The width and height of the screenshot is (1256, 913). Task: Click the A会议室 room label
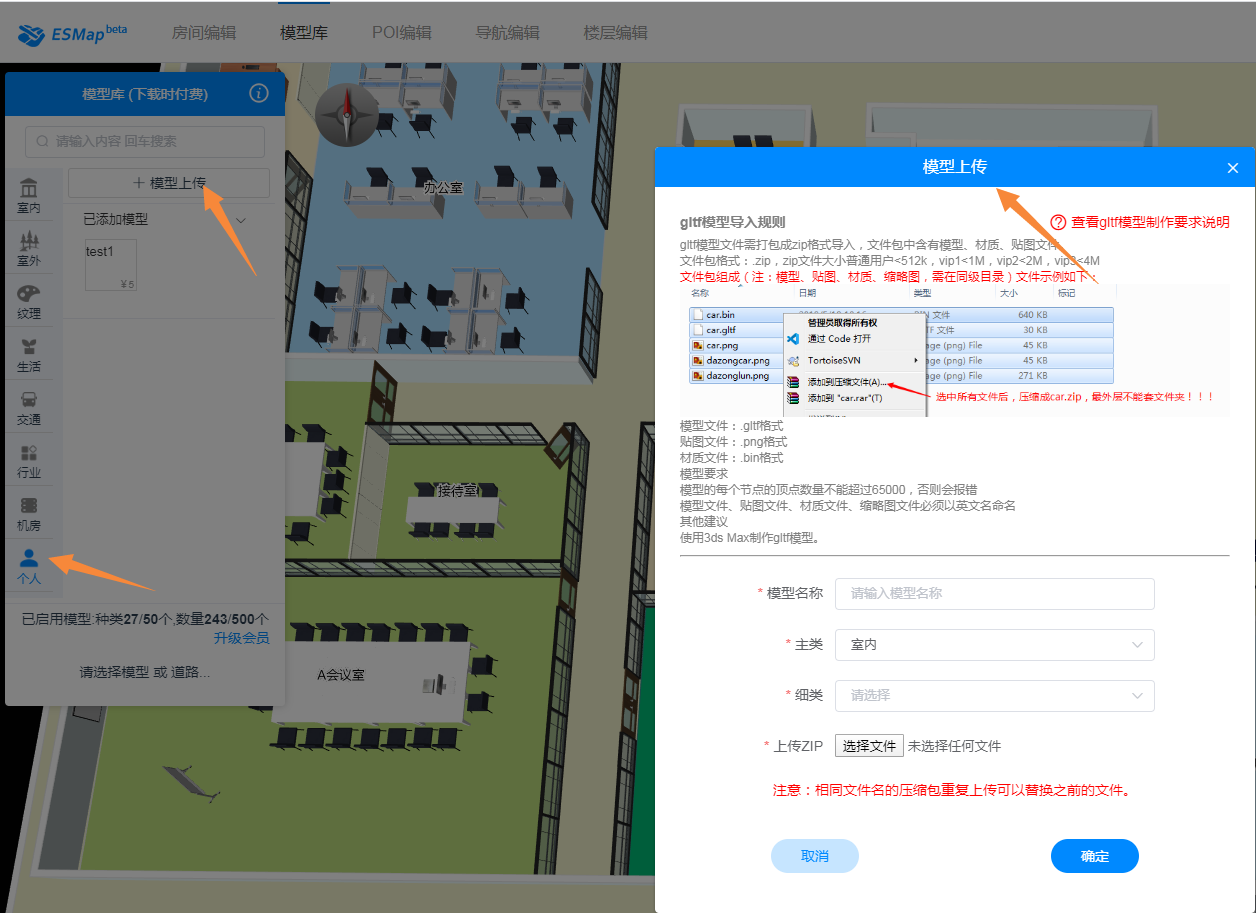pos(341,675)
